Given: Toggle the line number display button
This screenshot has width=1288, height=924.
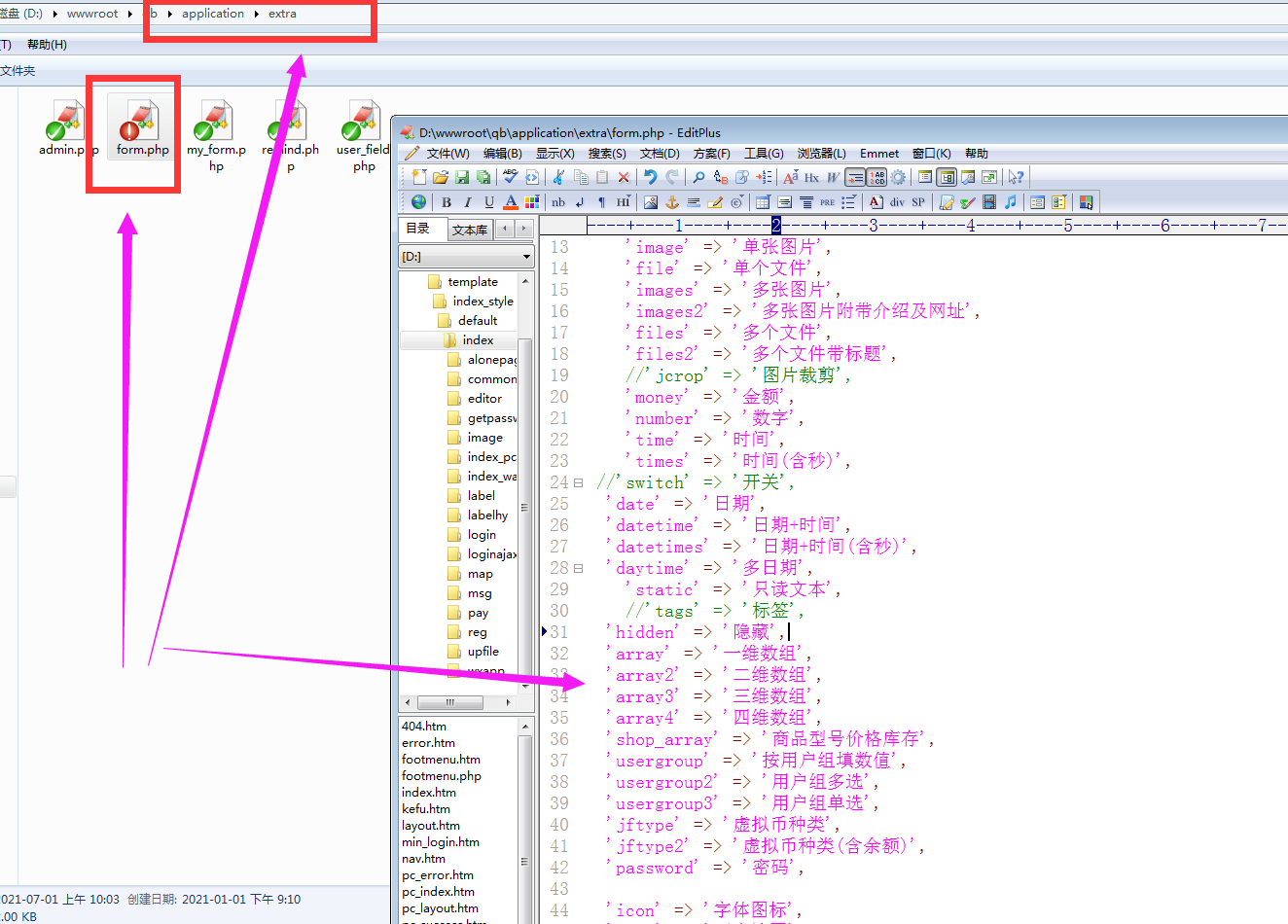Looking at the screenshot, I should (x=877, y=177).
